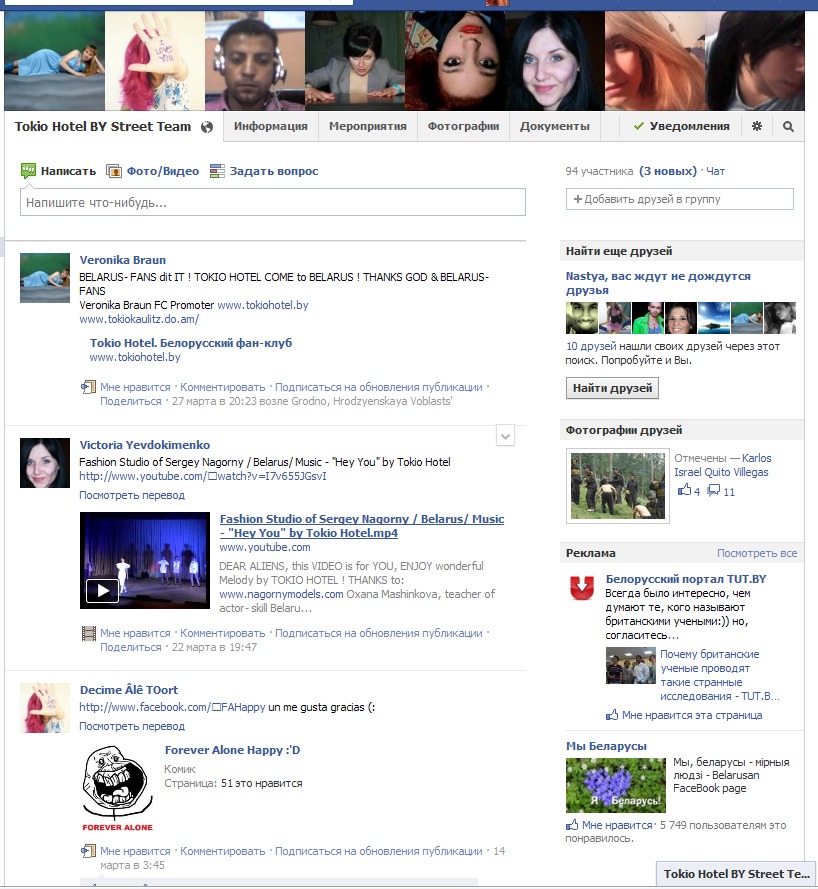Open http://www.facebook.com/FAHappy link in Decime's post
This screenshot has height=889, width=818.
point(172,707)
